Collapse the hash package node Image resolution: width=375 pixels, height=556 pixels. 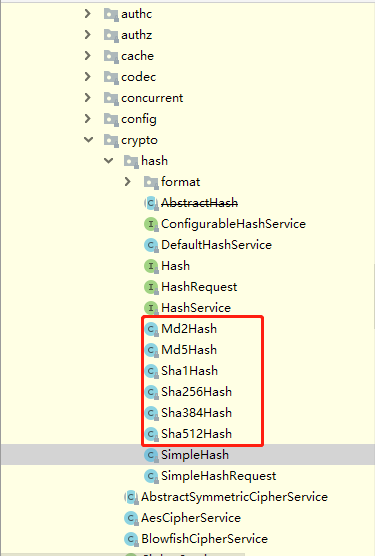click(x=108, y=161)
